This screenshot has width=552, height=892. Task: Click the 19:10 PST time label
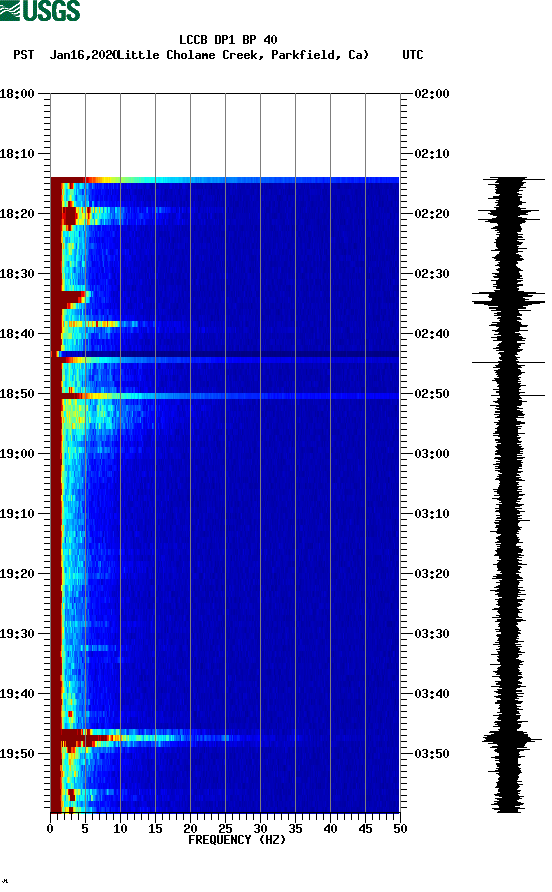pyautogui.click(x=17, y=514)
